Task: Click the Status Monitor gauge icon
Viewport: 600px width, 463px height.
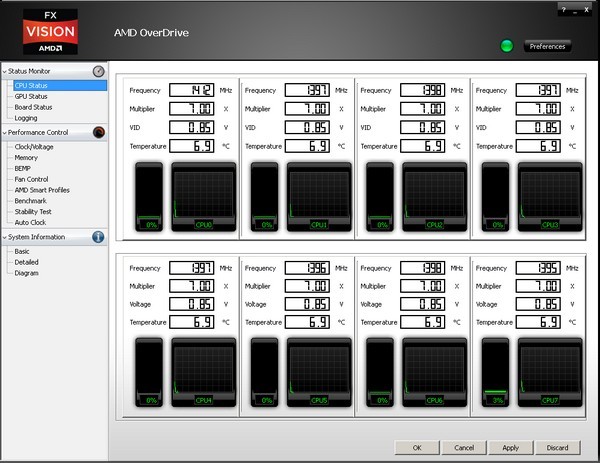Action: [x=99, y=71]
